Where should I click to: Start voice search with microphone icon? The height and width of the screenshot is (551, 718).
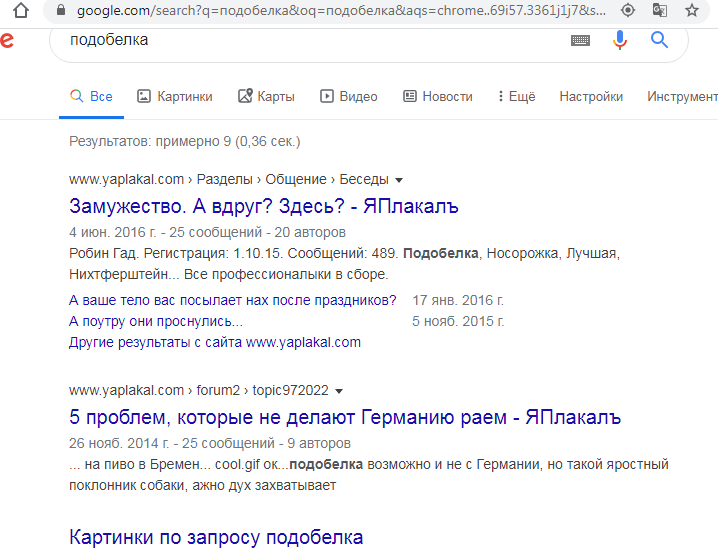[x=620, y=40]
